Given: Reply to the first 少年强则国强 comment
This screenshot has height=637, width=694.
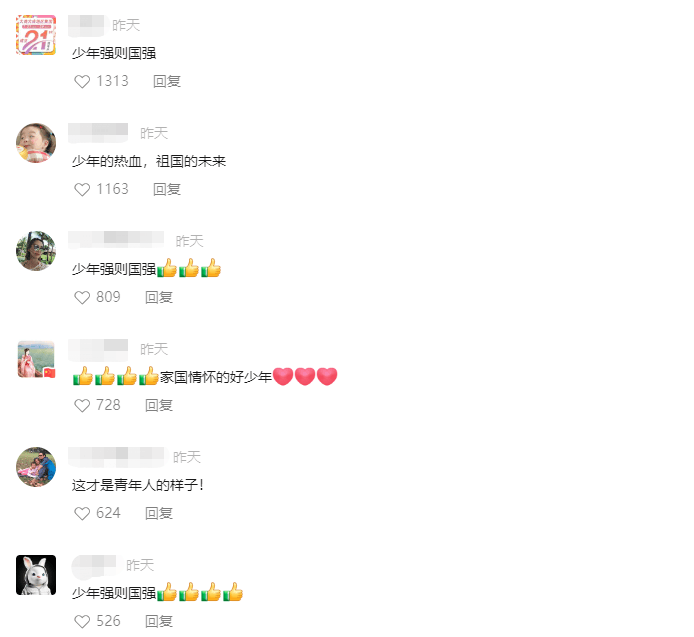Looking at the screenshot, I should [x=167, y=81].
